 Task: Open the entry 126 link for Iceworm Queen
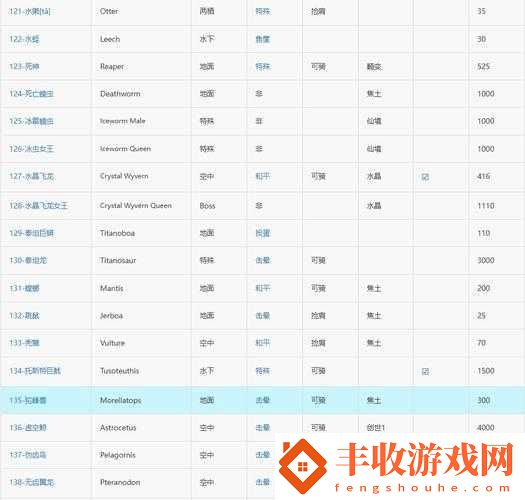(31, 149)
